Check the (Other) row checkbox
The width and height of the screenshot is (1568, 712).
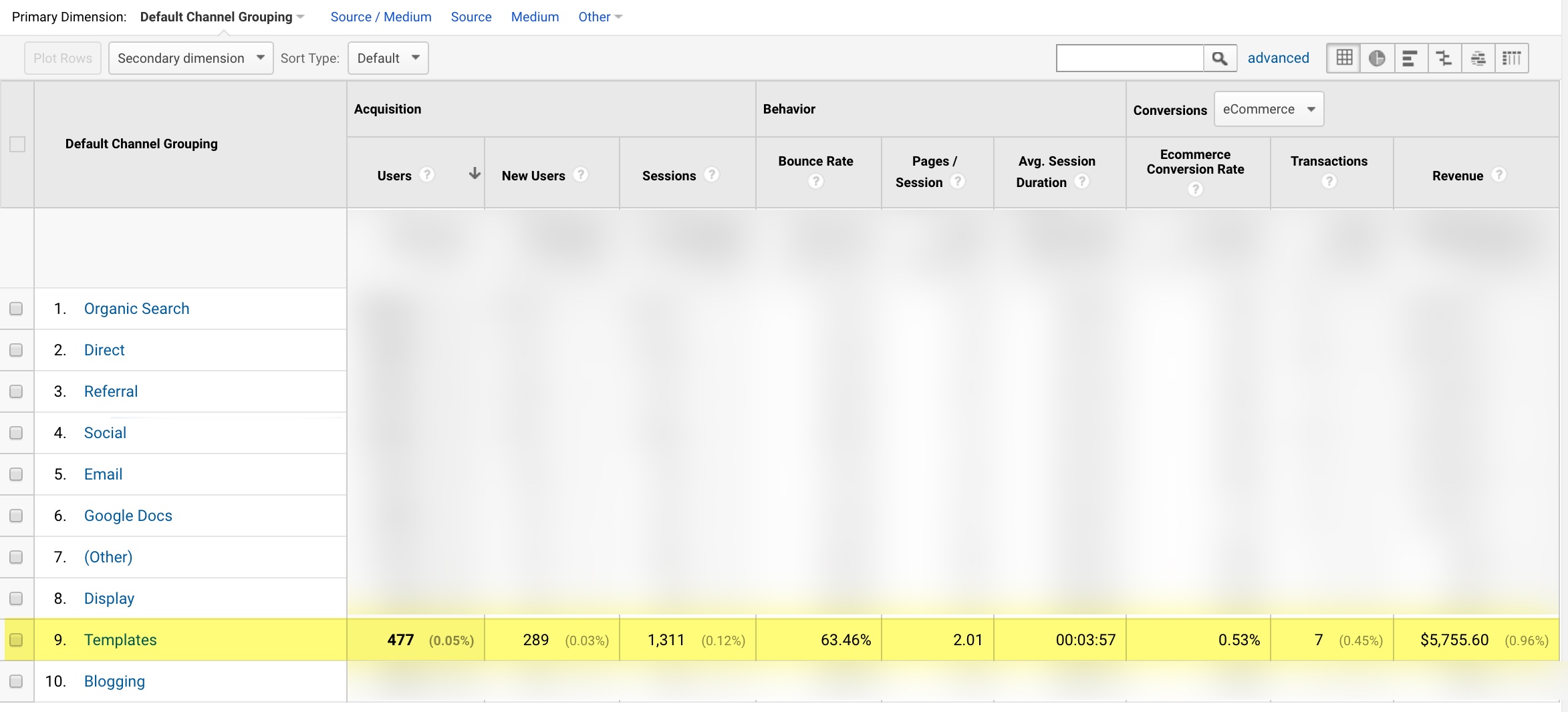[16, 557]
